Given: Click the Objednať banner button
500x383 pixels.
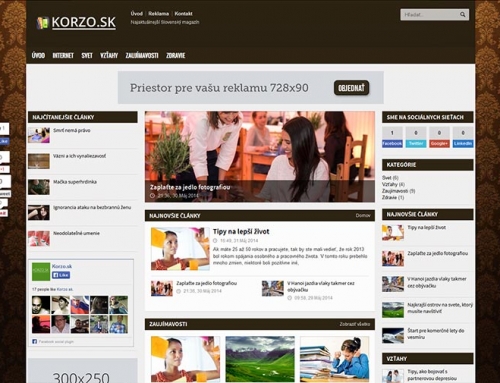Looking at the screenshot, I should (x=351, y=88).
